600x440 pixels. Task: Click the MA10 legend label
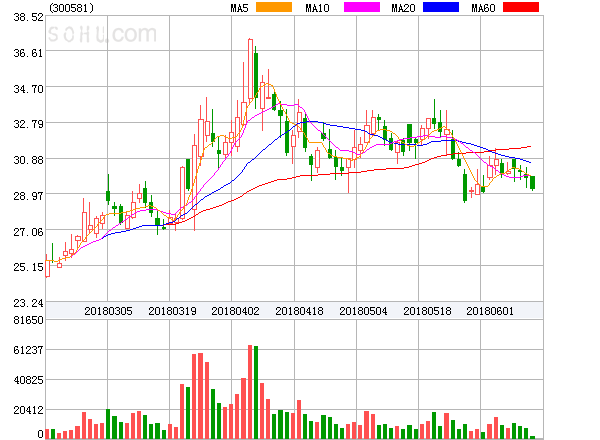(317, 8)
